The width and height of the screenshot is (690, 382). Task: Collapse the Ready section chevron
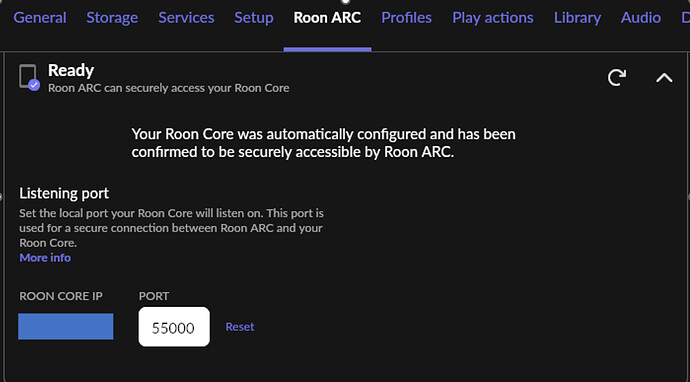tap(664, 78)
